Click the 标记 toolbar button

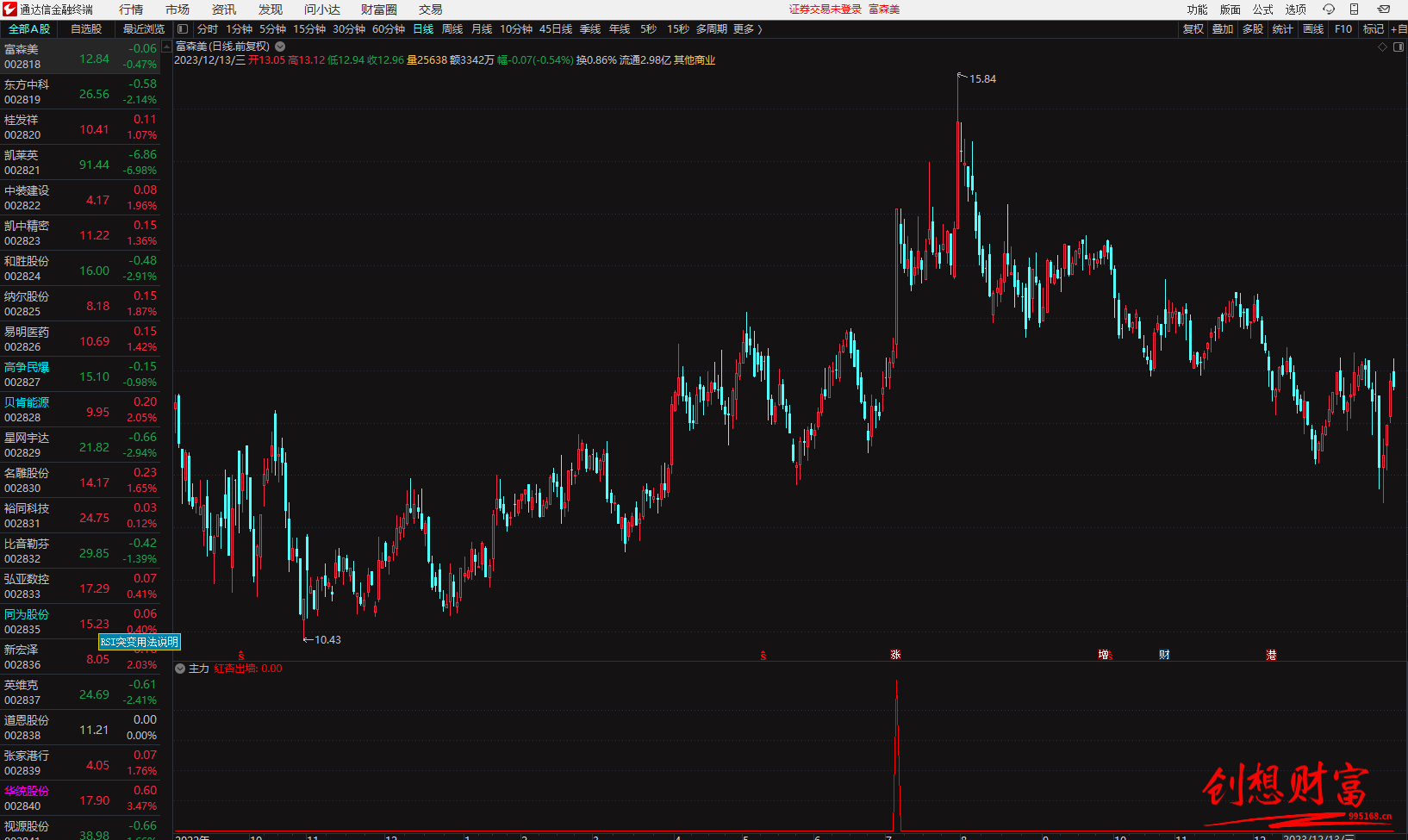(x=1374, y=29)
